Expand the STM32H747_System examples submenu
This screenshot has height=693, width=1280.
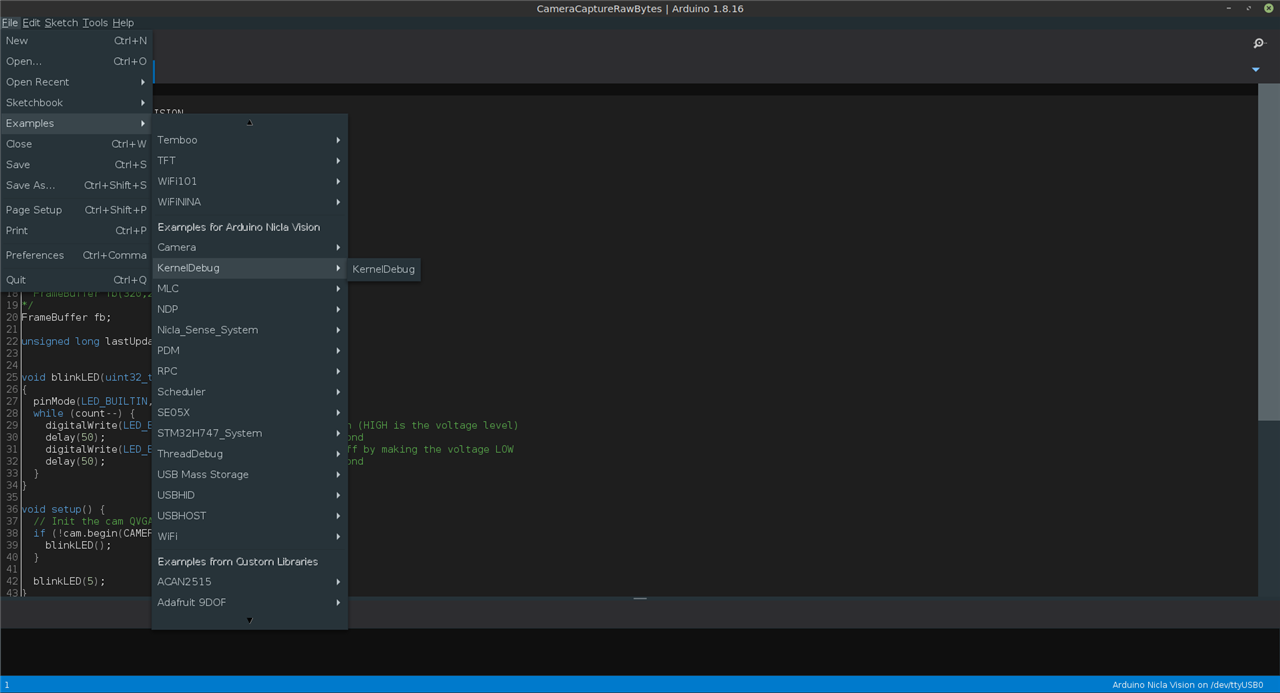click(x=249, y=433)
